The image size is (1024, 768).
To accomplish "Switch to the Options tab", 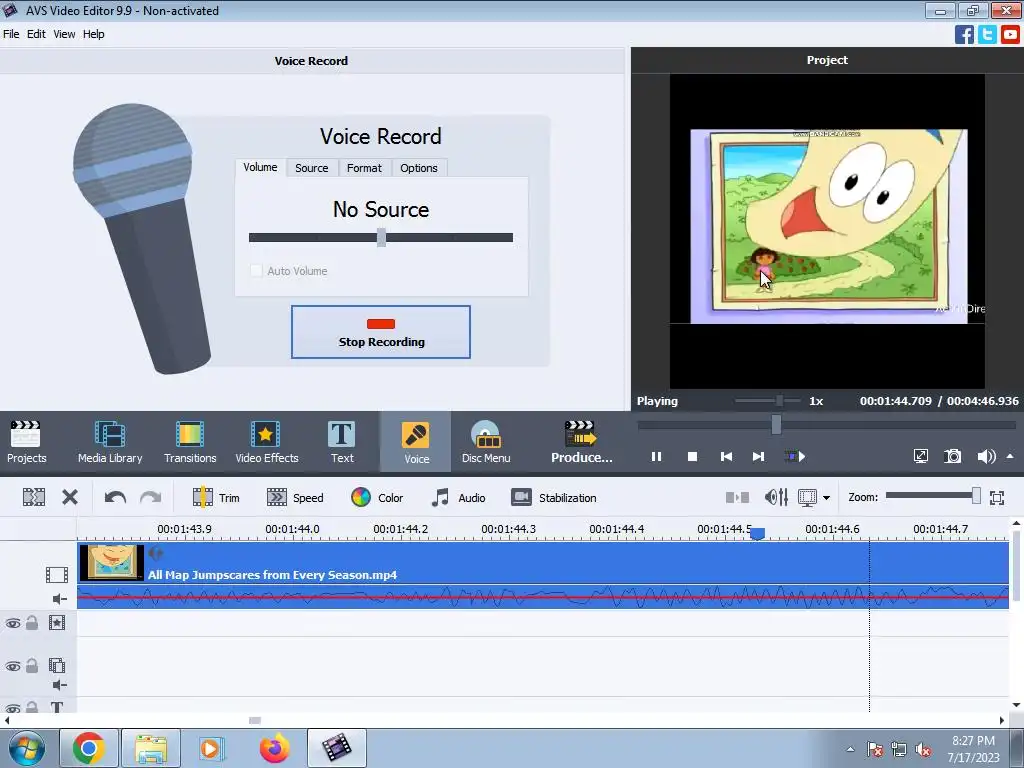I will 419,168.
